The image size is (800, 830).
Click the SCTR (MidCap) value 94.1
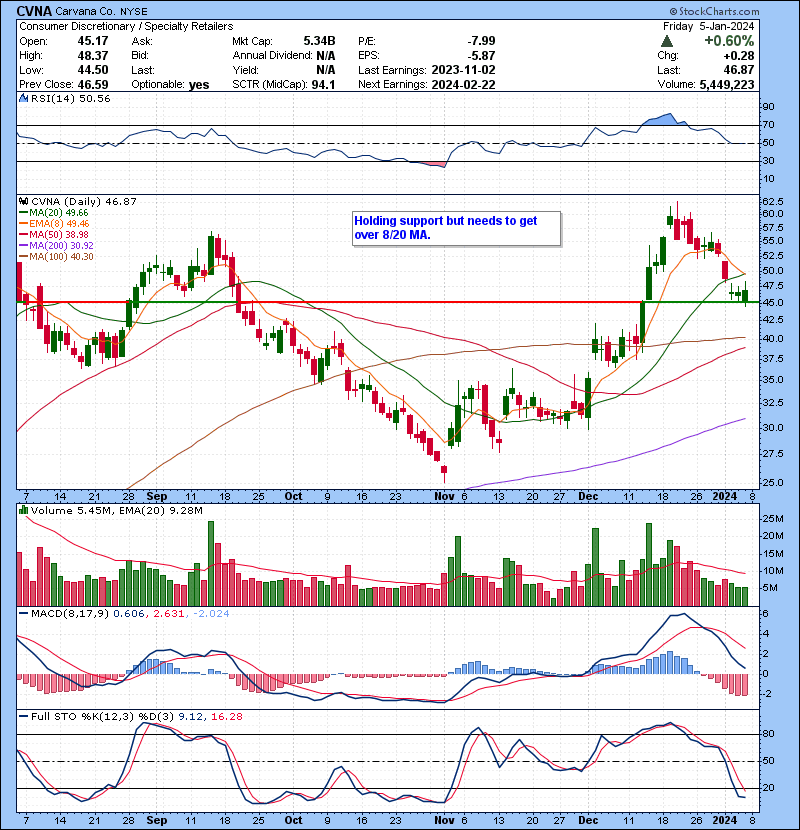click(x=323, y=84)
